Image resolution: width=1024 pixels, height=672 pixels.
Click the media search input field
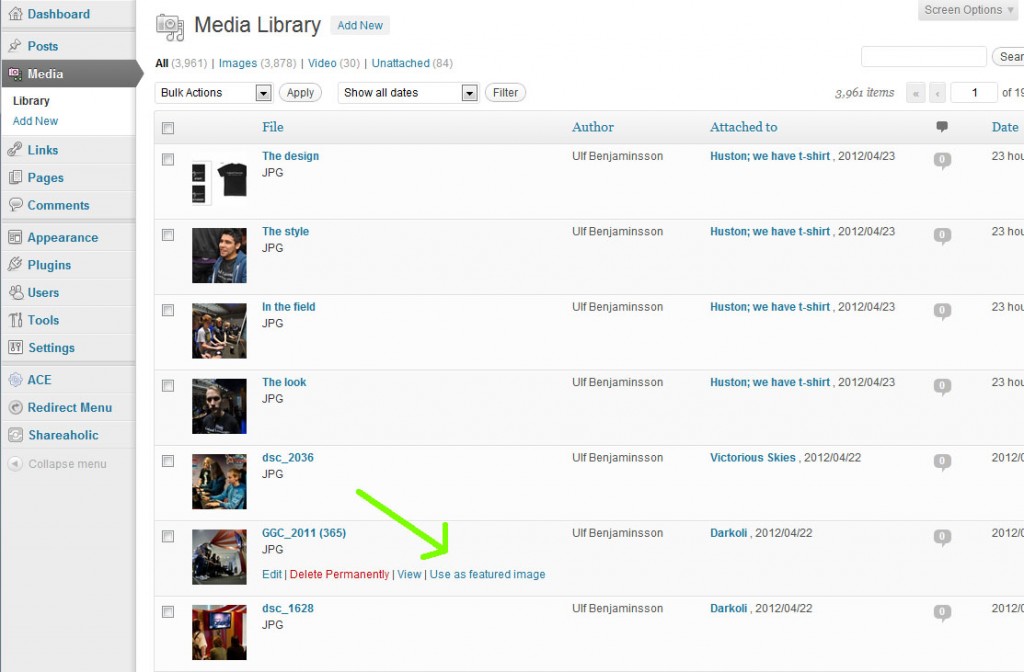click(x=923, y=57)
